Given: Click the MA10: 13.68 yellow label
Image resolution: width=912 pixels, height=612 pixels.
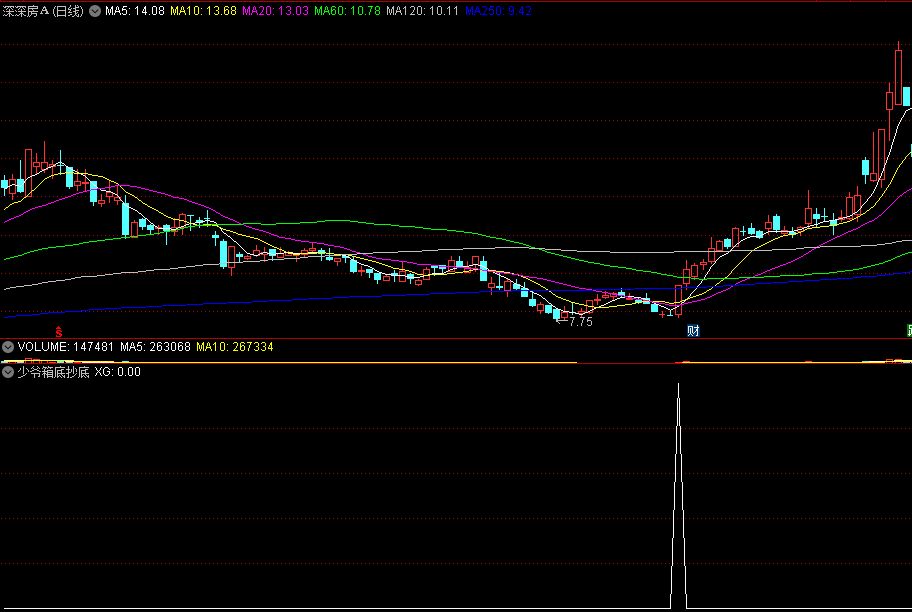Looking at the screenshot, I should pyautogui.click(x=204, y=11).
